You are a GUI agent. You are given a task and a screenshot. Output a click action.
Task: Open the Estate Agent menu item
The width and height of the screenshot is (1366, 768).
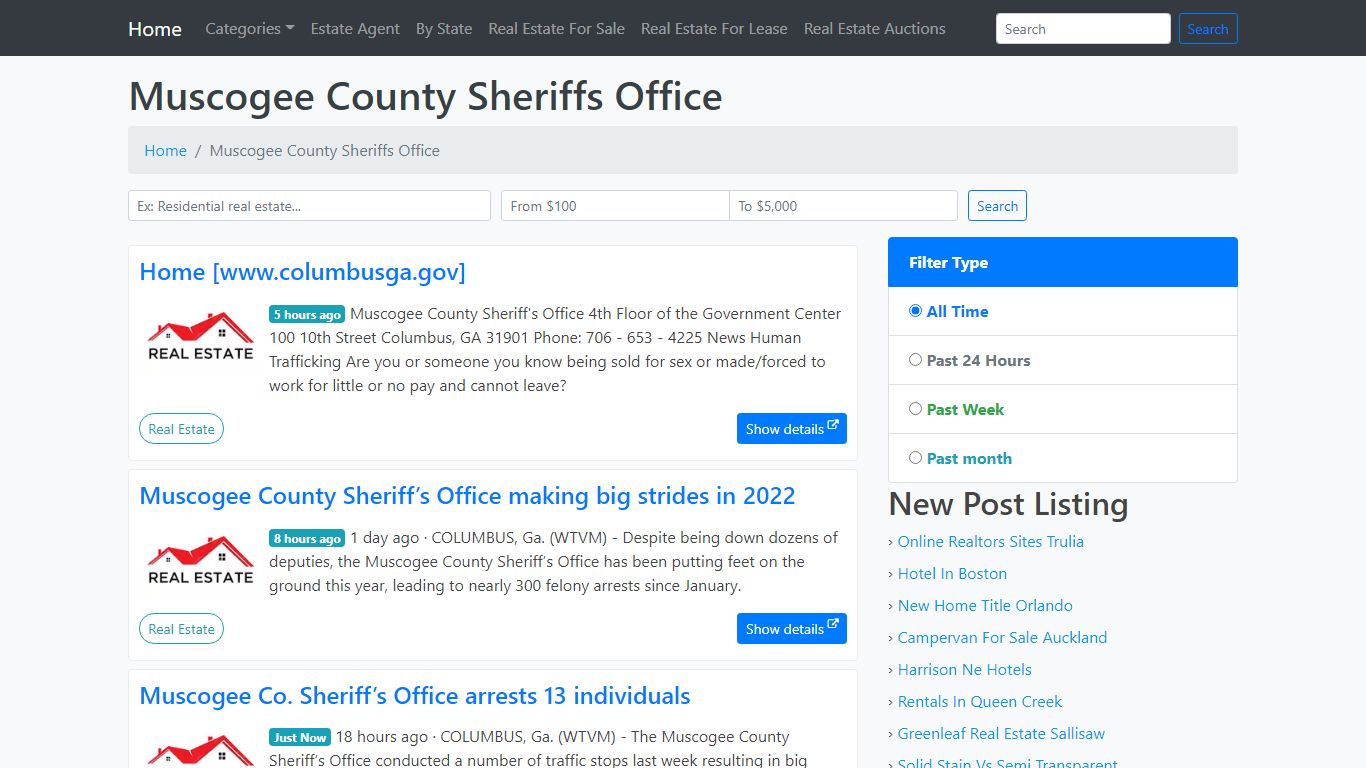coord(355,29)
